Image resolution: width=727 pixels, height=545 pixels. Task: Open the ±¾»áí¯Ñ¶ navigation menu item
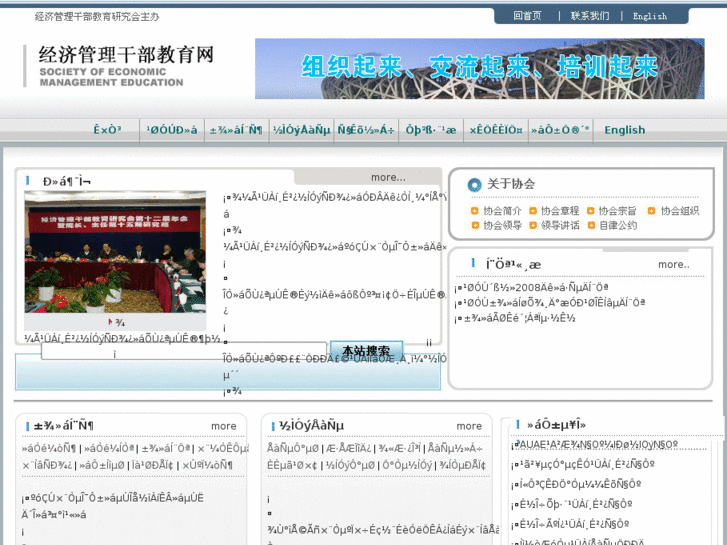pyautogui.click(x=236, y=130)
